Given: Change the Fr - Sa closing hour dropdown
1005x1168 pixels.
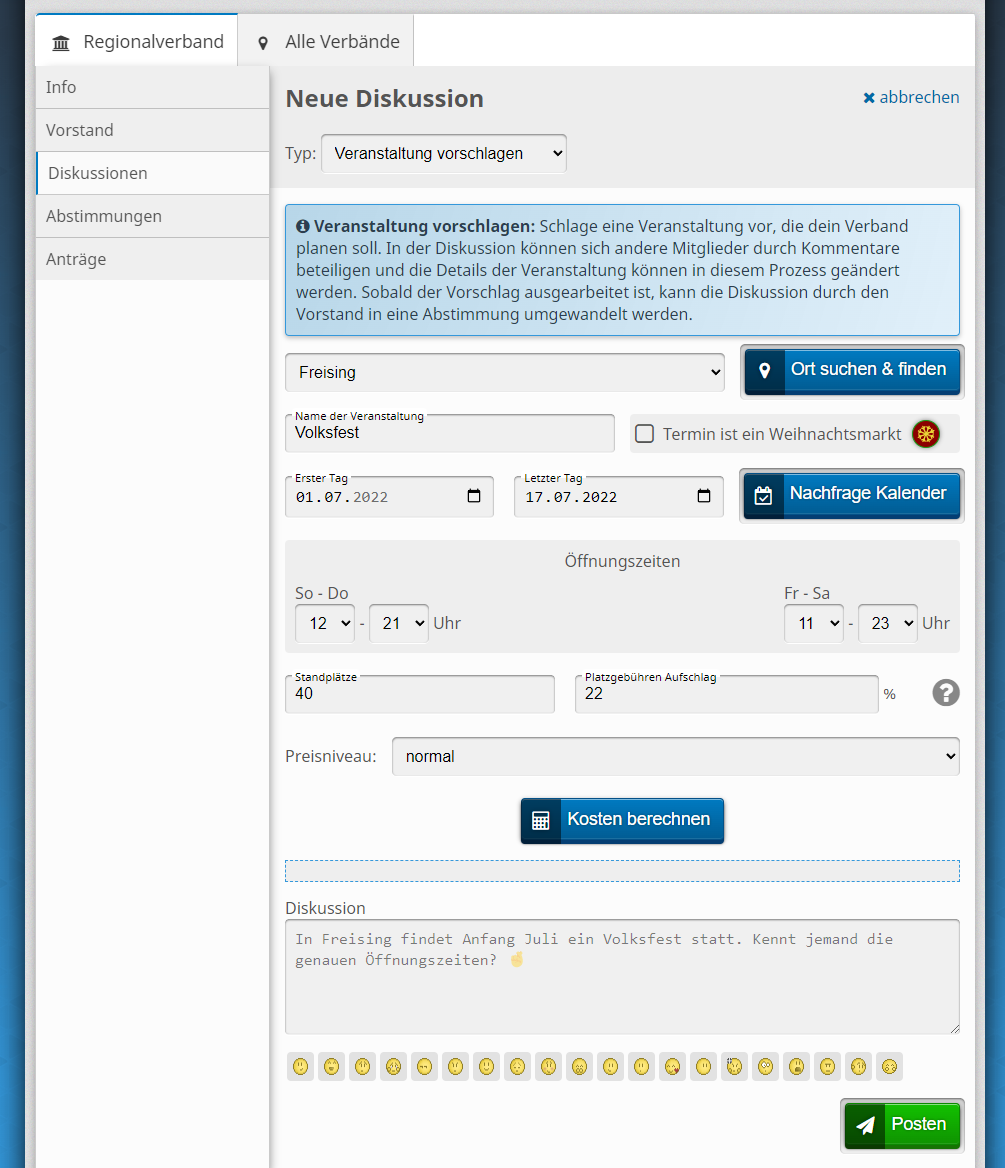Looking at the screenshot, I should (887, 623).
